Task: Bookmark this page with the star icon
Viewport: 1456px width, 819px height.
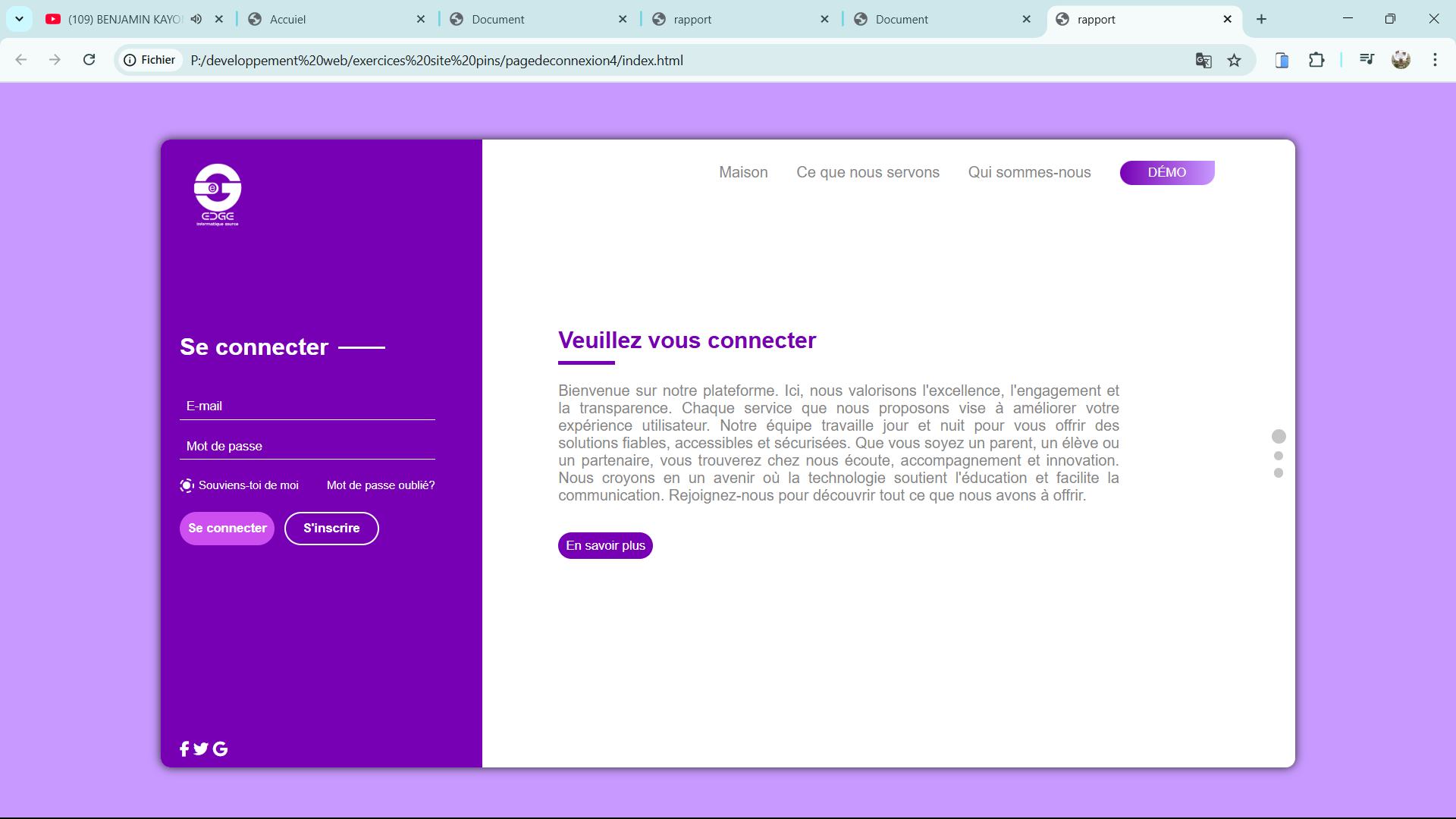Action: tap(1235, 60)
